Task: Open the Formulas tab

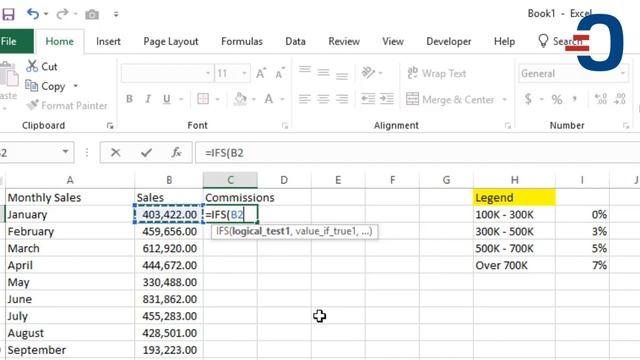Action: click(242, 41)
